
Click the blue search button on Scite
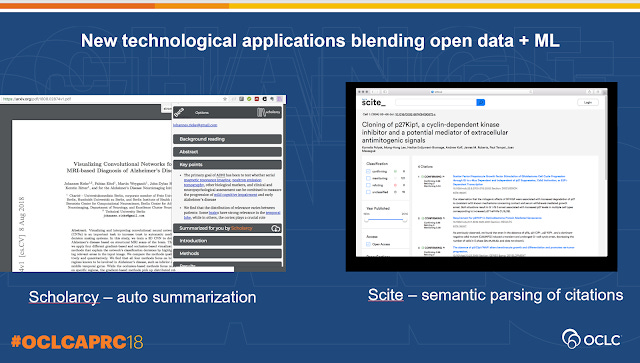pyautogui.click(x=481, y=102)
